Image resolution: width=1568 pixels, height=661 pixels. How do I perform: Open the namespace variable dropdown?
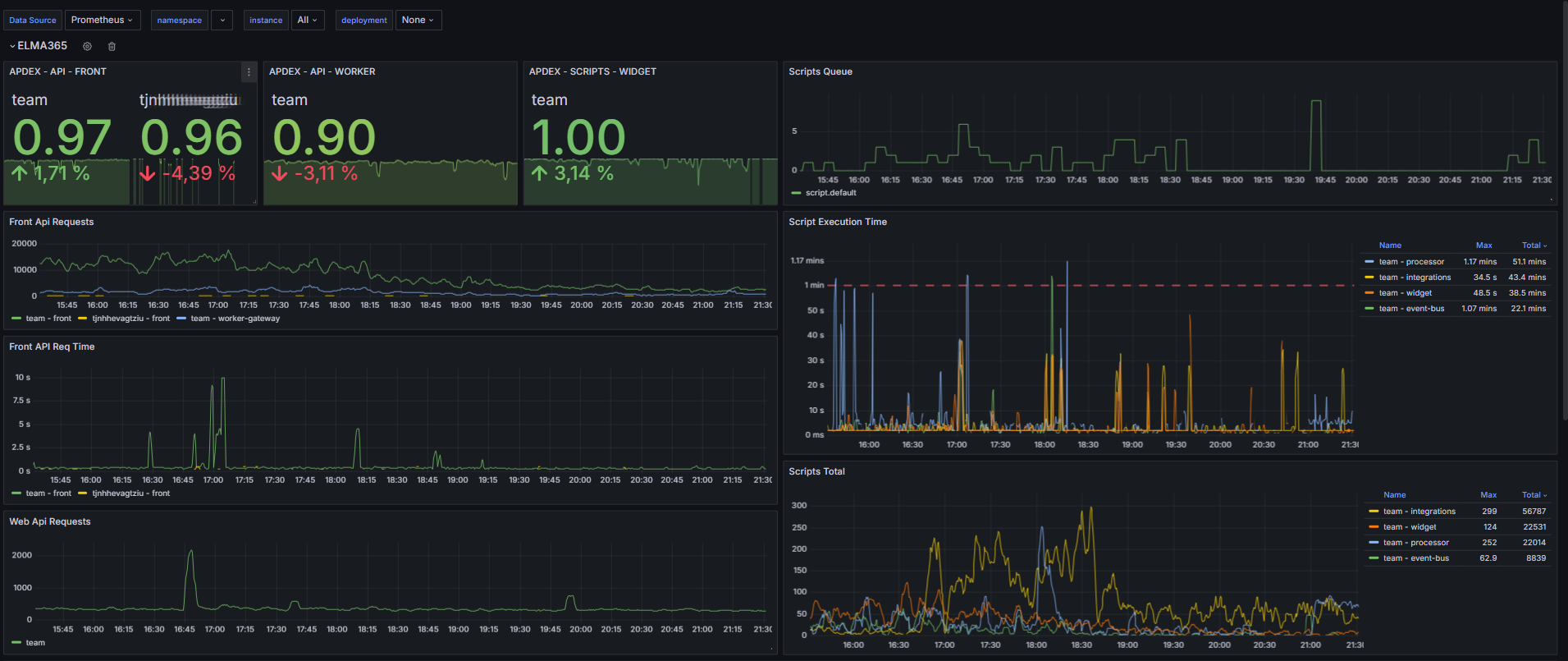222,20
